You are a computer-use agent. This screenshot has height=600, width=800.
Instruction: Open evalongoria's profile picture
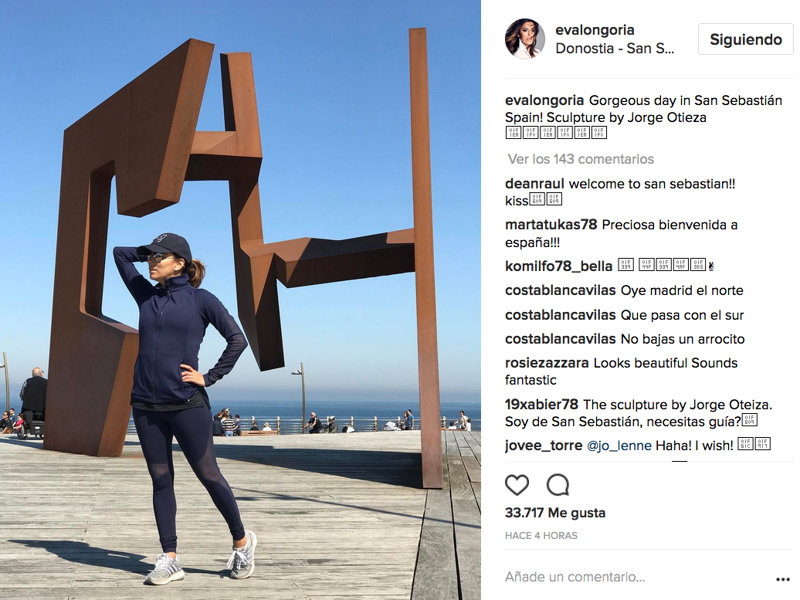click(x=525, y=39)
